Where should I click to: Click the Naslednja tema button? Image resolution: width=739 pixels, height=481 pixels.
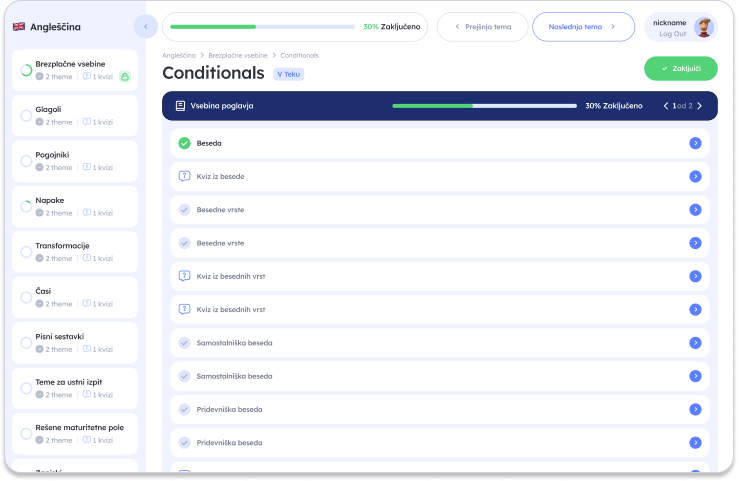[583, 27]
